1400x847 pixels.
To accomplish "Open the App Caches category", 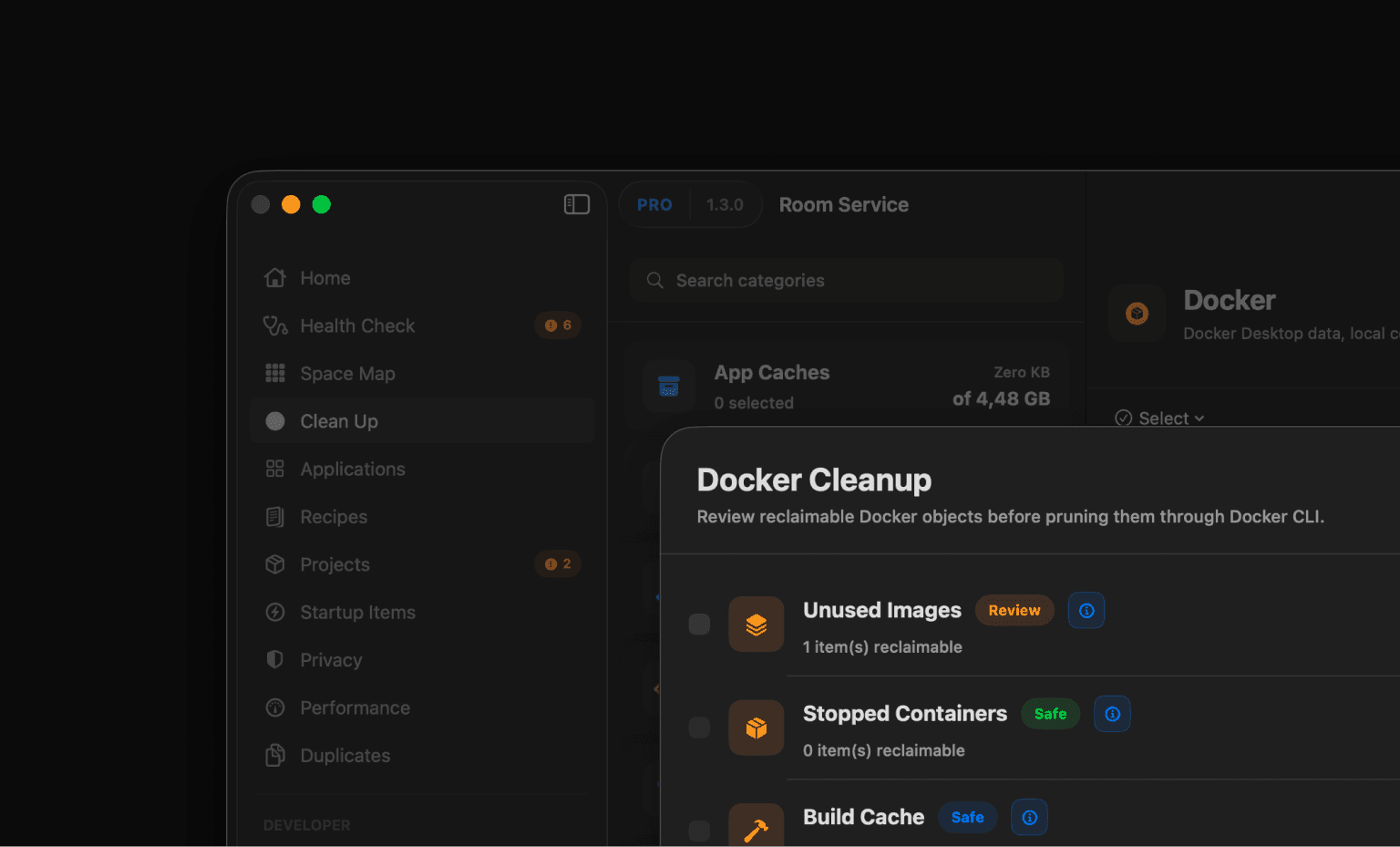I will (x=847, y=386).
